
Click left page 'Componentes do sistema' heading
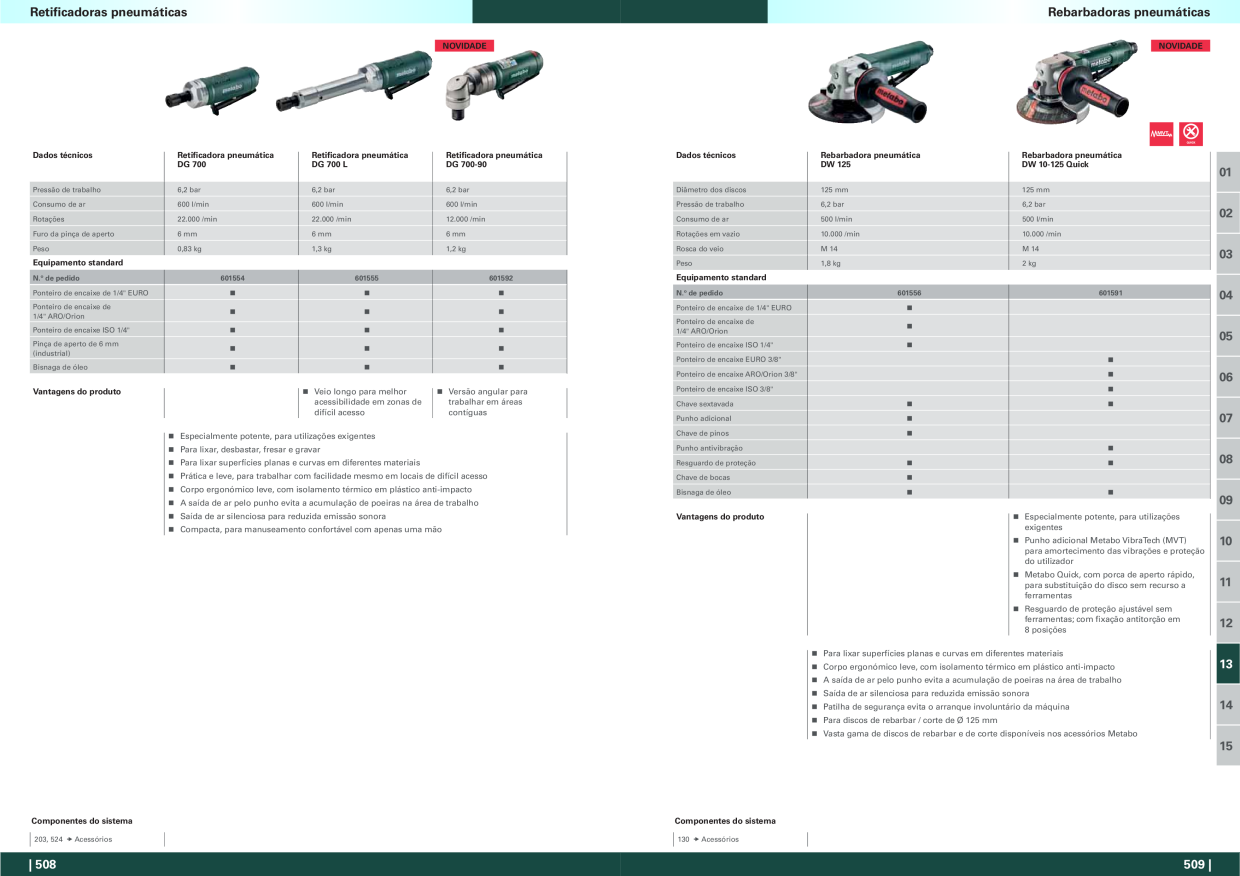pos(82,821)
